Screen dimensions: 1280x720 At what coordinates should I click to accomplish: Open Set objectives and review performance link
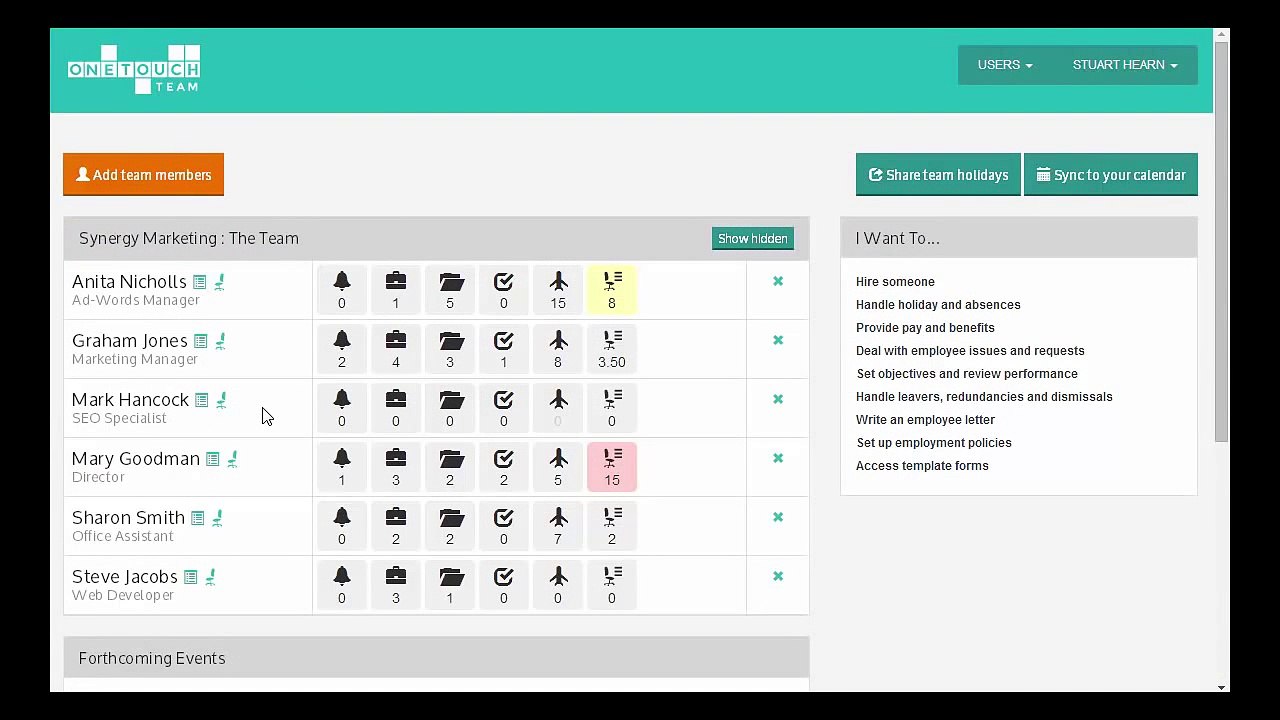(x=967, y=374)
